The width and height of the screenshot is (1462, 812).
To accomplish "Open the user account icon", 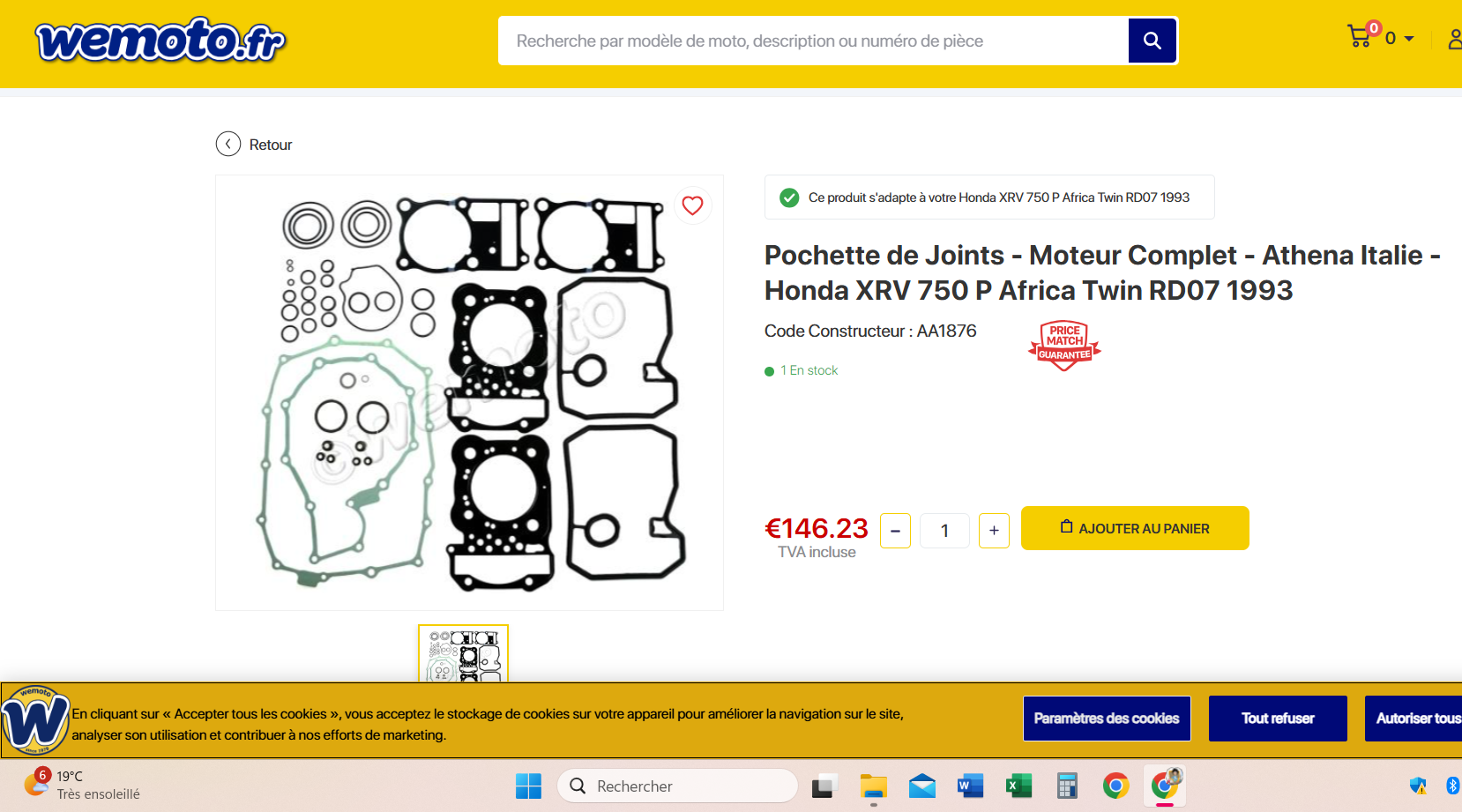I will (x=1455, y=39).
